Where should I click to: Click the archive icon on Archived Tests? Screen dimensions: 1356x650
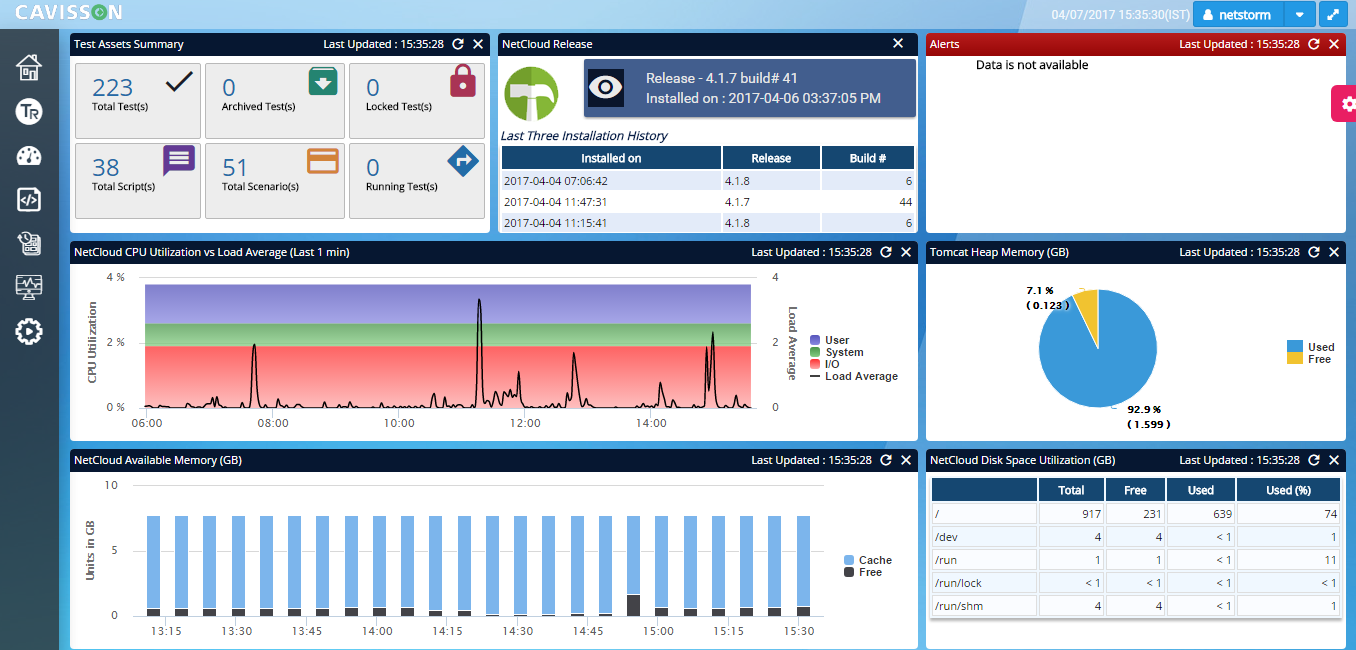[x=323, y=82]
